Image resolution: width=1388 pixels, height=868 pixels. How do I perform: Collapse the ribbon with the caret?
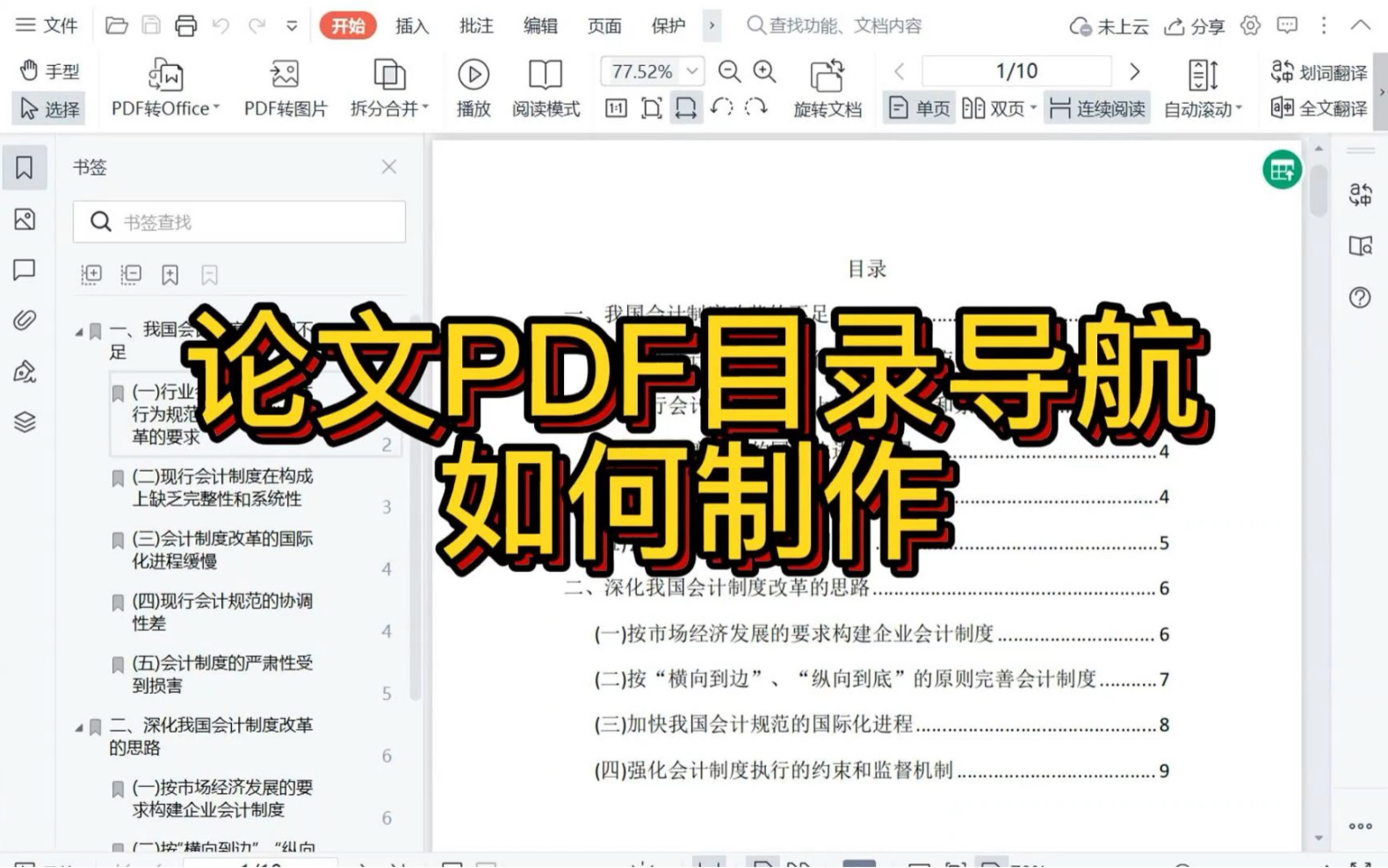(1360, 25)
